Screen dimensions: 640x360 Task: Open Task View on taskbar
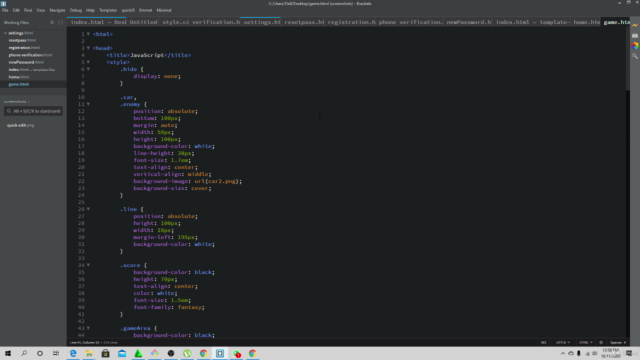click(56, 353)
